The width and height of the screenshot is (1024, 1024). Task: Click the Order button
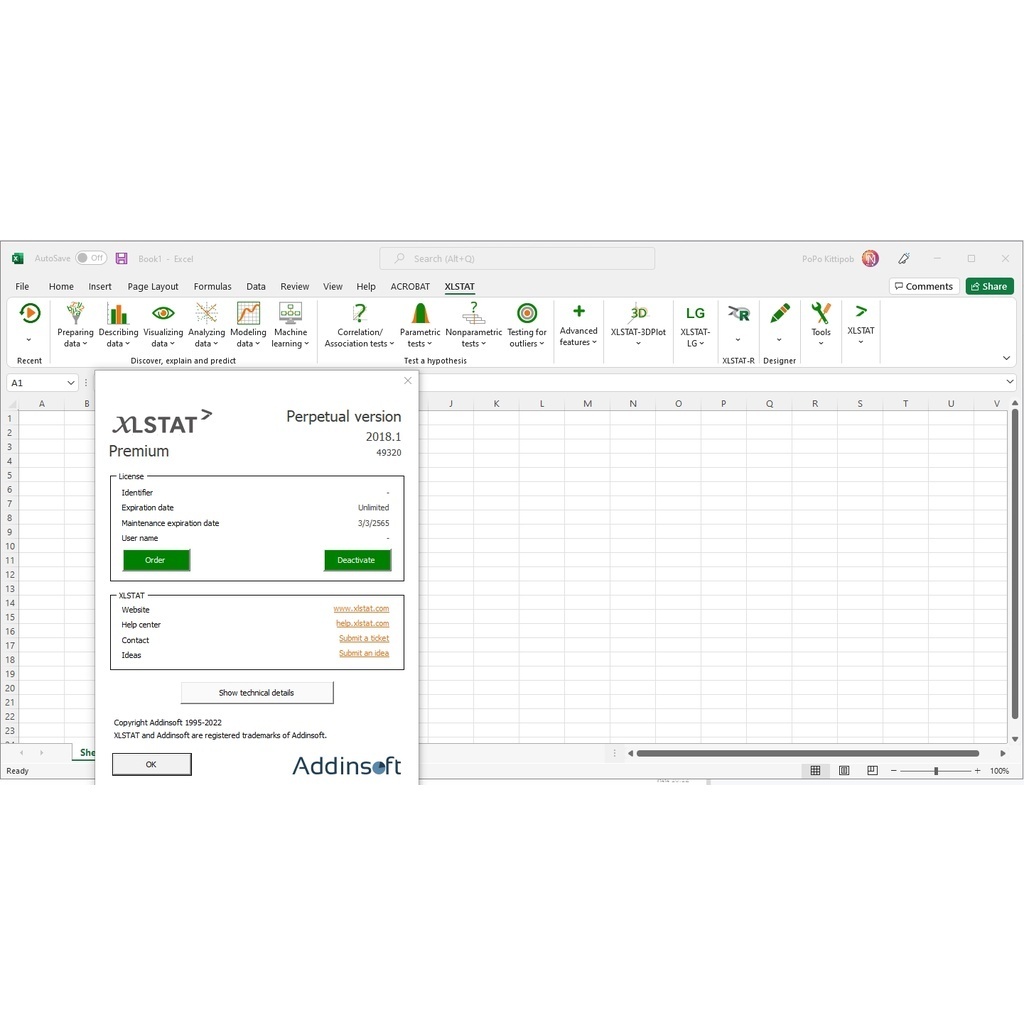click(x=156, y=560)
